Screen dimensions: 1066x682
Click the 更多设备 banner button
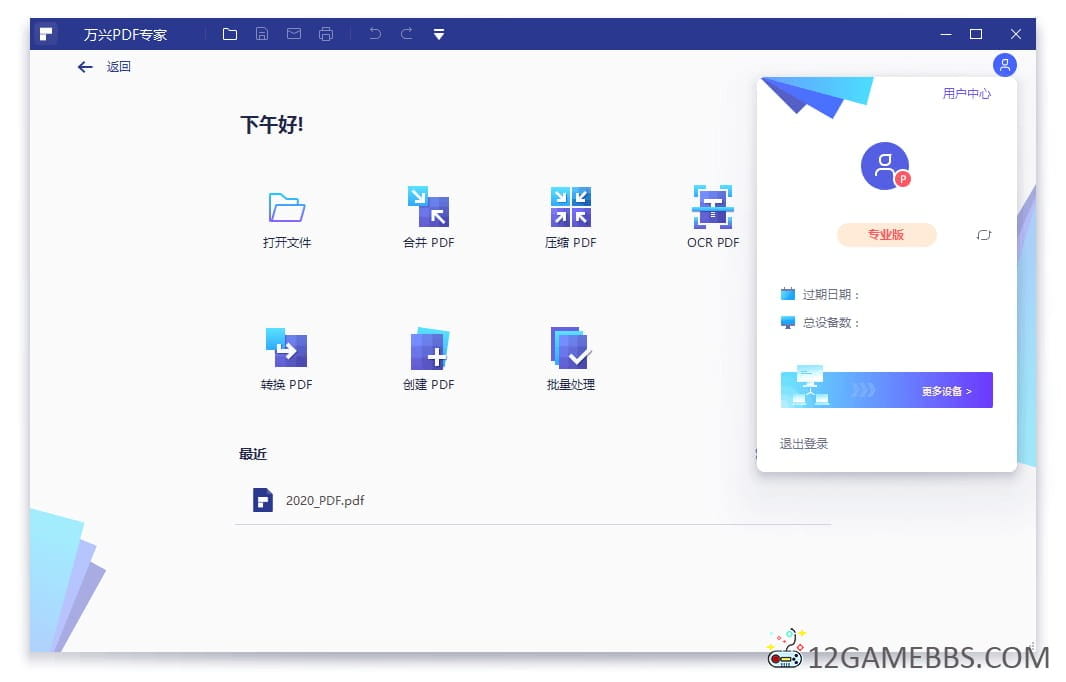pyautogui.click(x=886, y=391)
